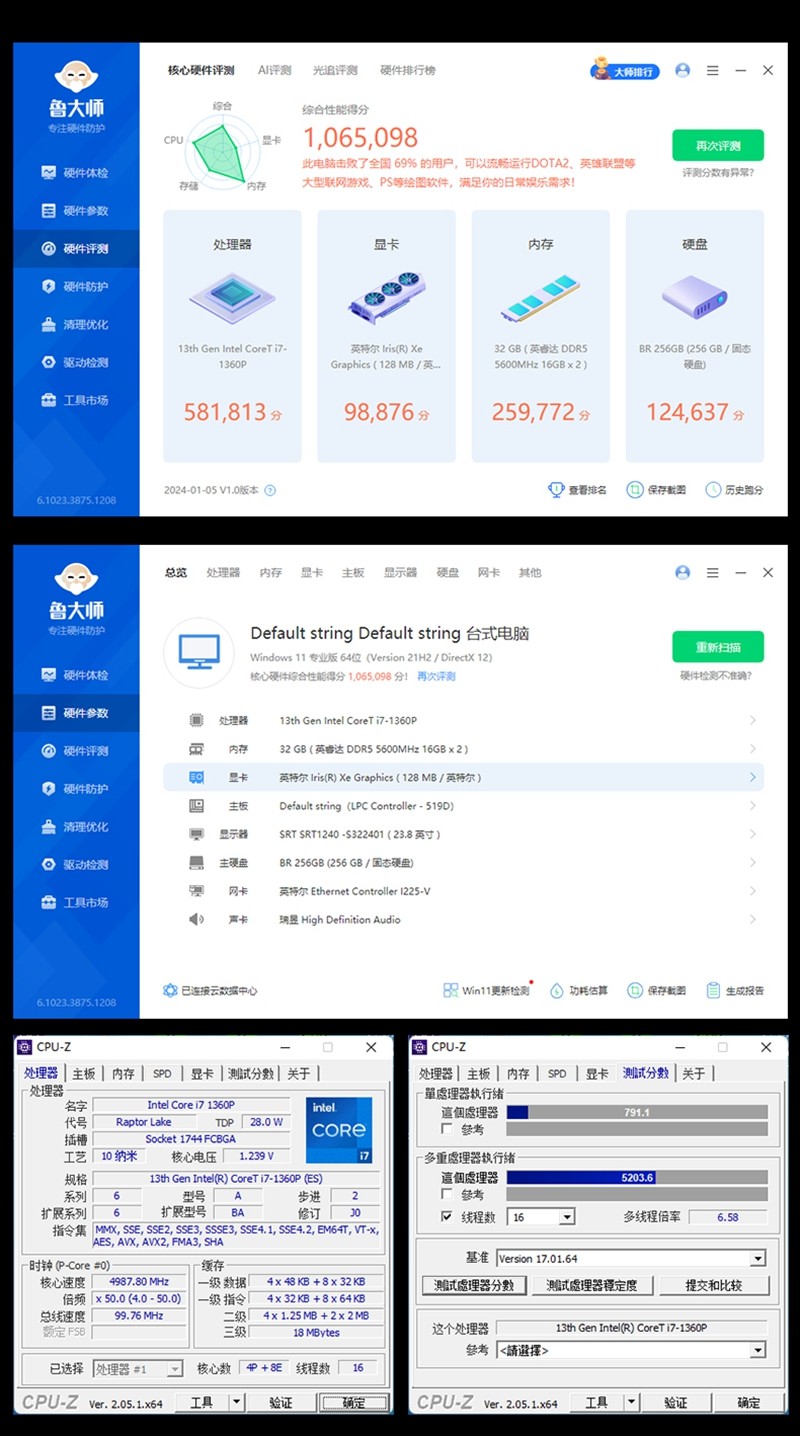
Task: Open the 关于 tab in the CPU-Z processor window
Action: click(298, 1073)
